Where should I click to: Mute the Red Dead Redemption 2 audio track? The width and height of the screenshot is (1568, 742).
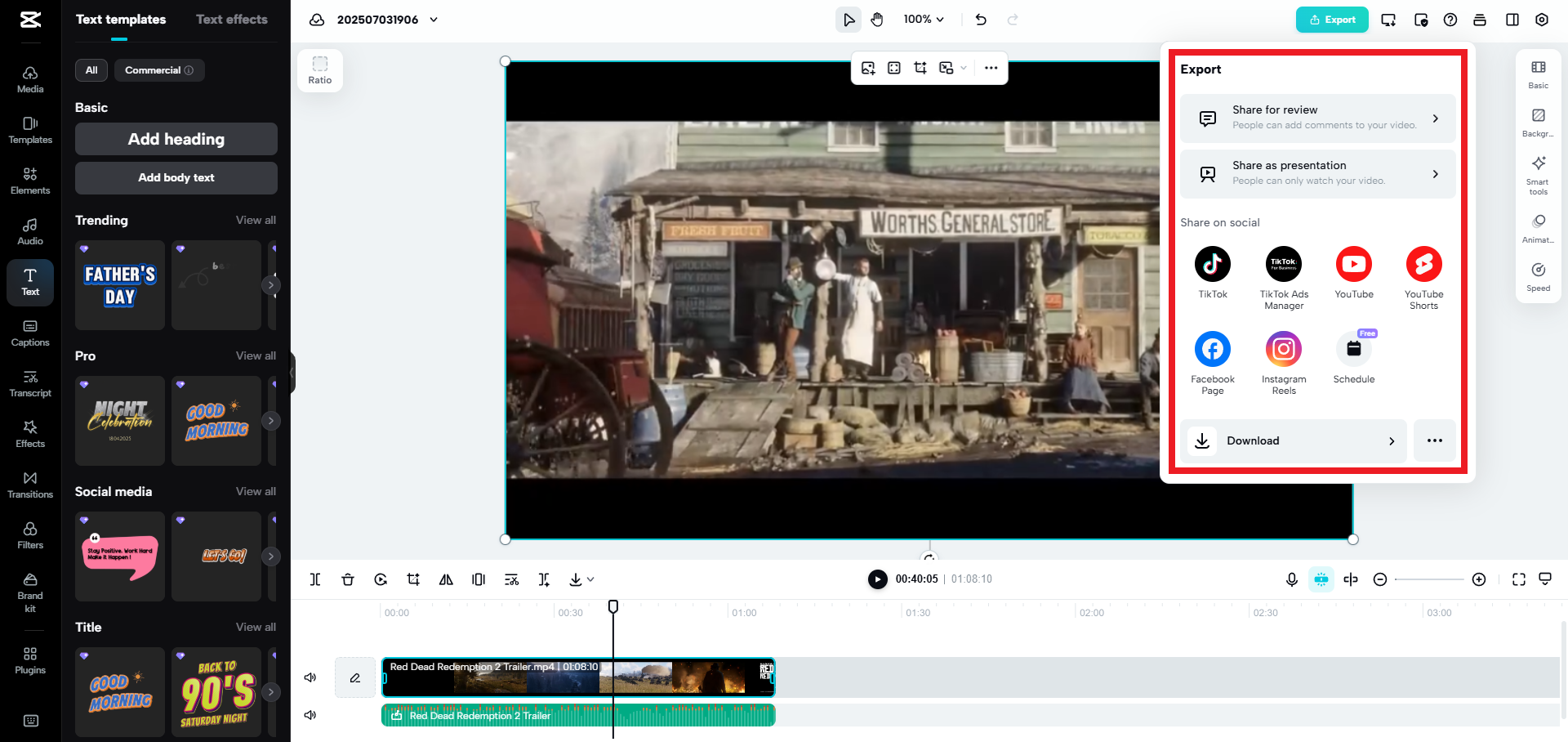310,714
